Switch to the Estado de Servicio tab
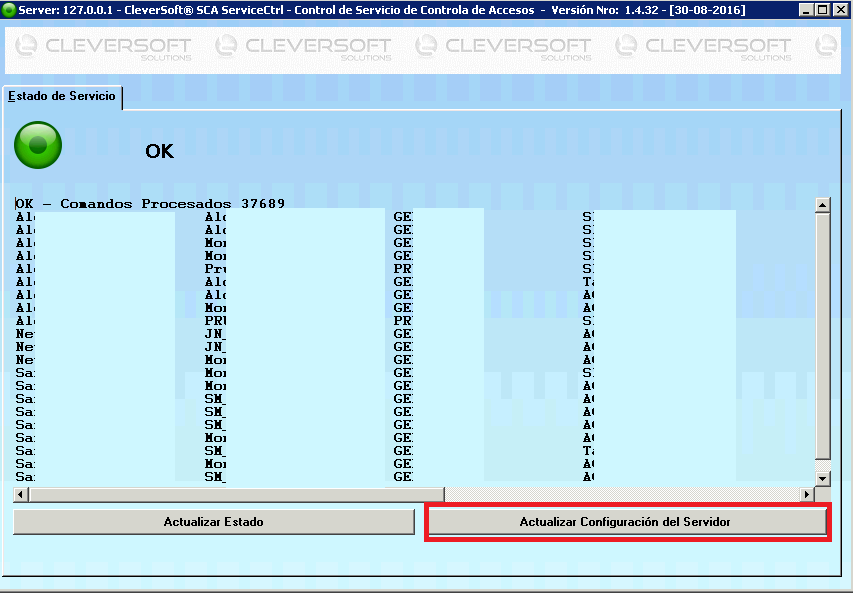The image size is (853, 593). point(63,97)
